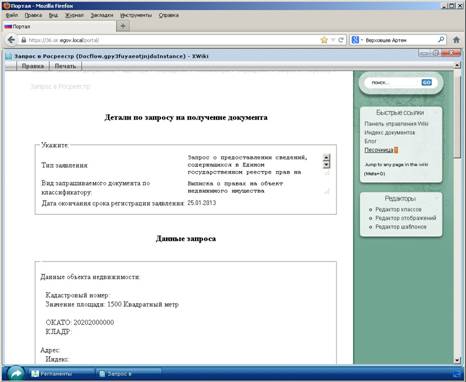466x382 pixels.
Task: Open new tab with the plus button
Action: click(x=123, y=26)
